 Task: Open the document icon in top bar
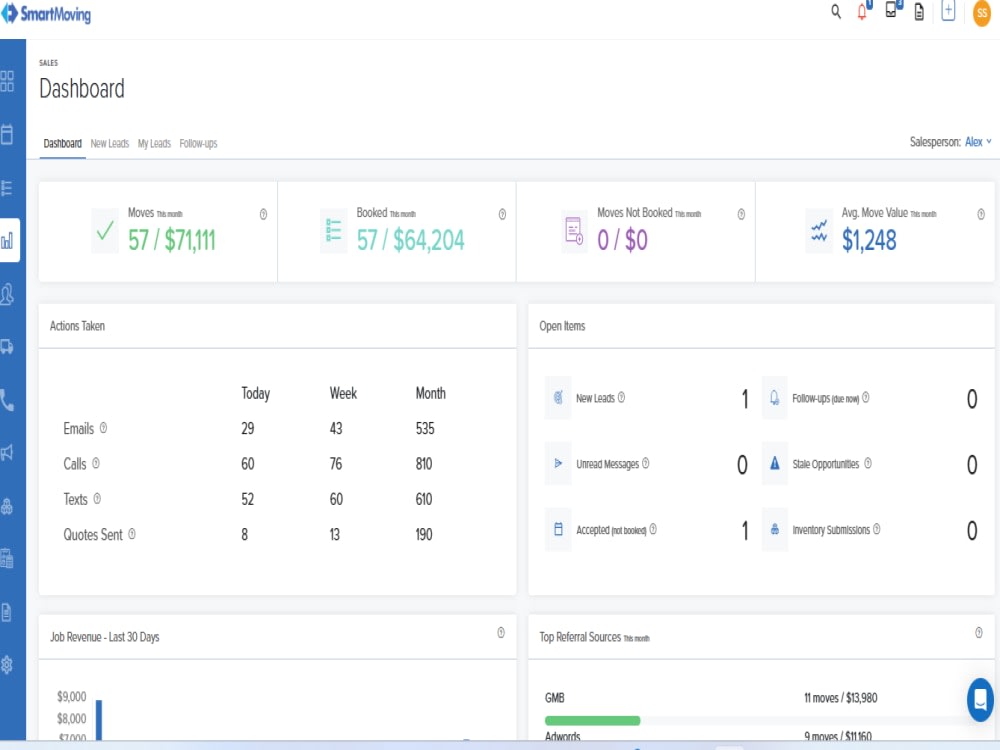919,11
